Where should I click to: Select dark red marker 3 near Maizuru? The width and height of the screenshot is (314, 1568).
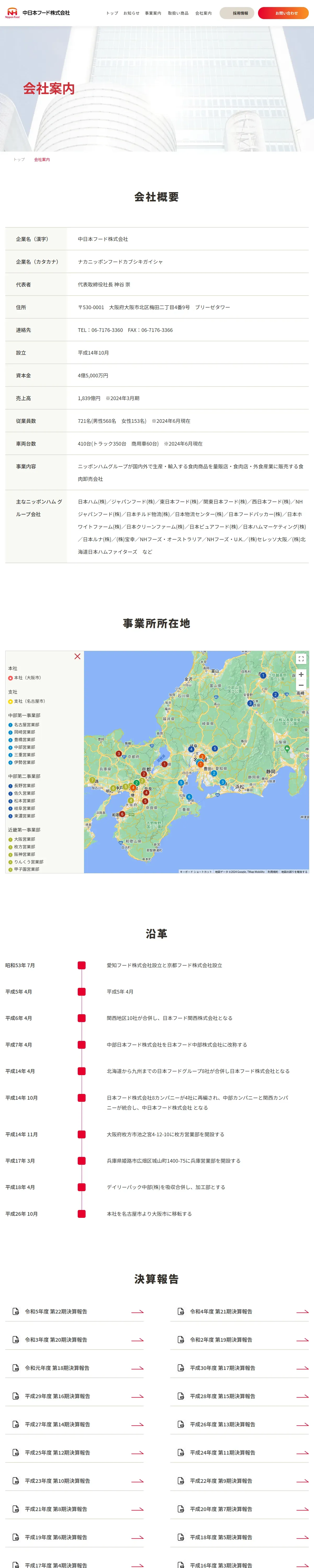click(118, 754)
